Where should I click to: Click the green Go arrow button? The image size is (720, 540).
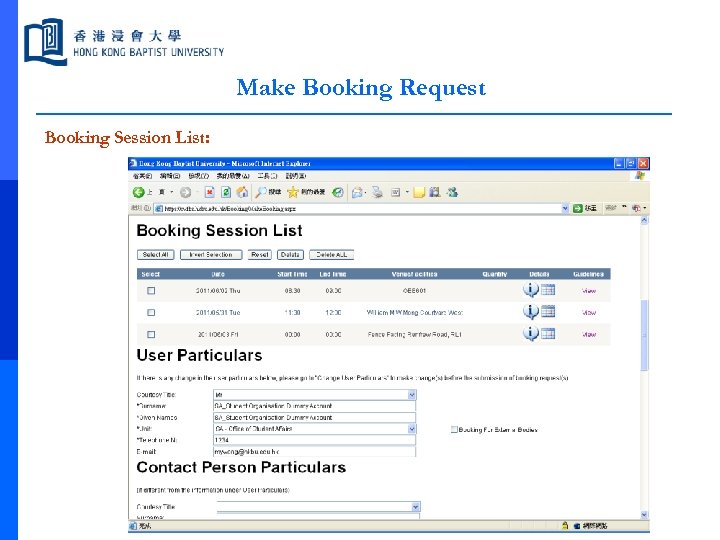click(x=578, y=208)
